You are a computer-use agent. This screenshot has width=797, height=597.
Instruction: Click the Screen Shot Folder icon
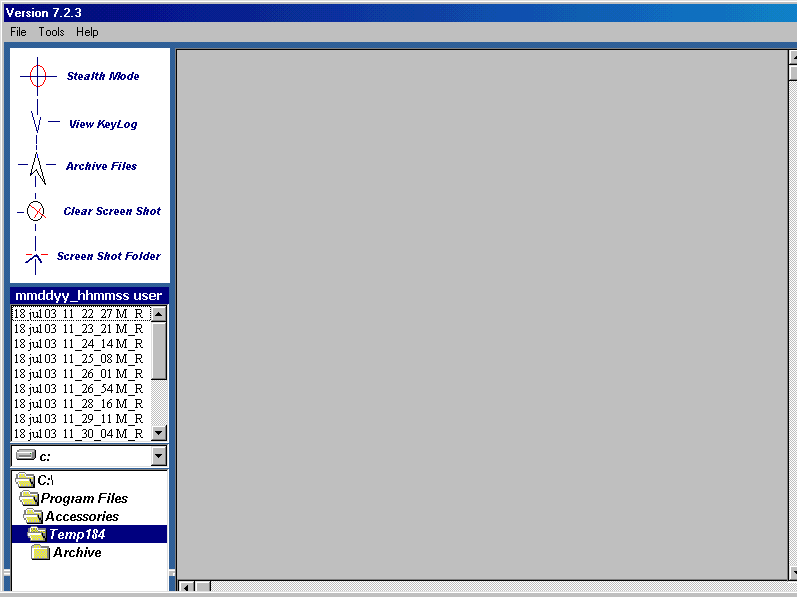point(36,257)
